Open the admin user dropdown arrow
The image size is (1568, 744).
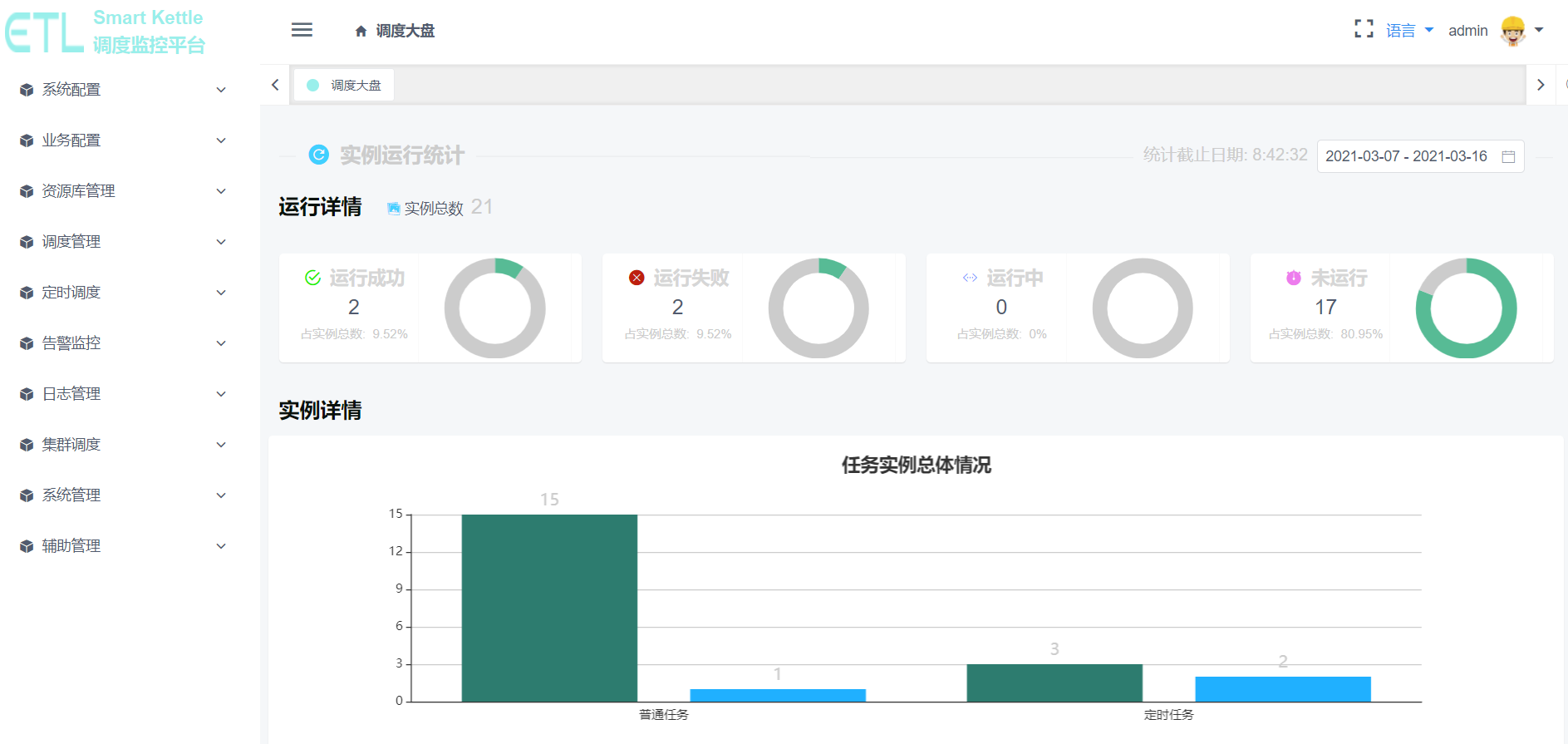1539,30
